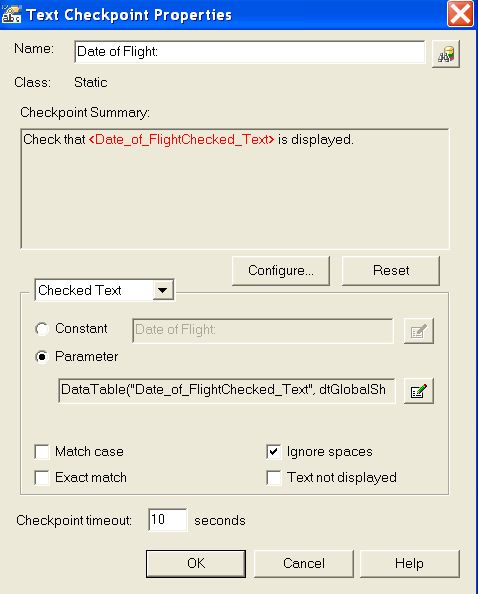This screenshot has height=594, width=478.
Task: Select the Parameter radio button
Action: (x=42, y=356)
